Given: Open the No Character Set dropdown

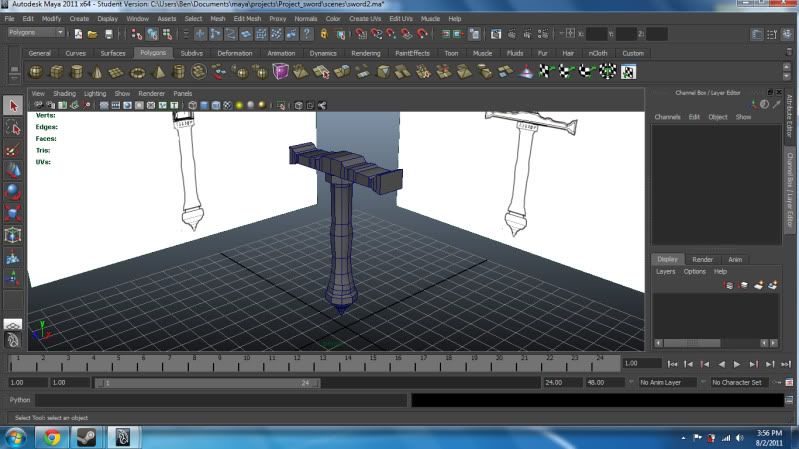Looking at the screenshot, I should 740,382.
